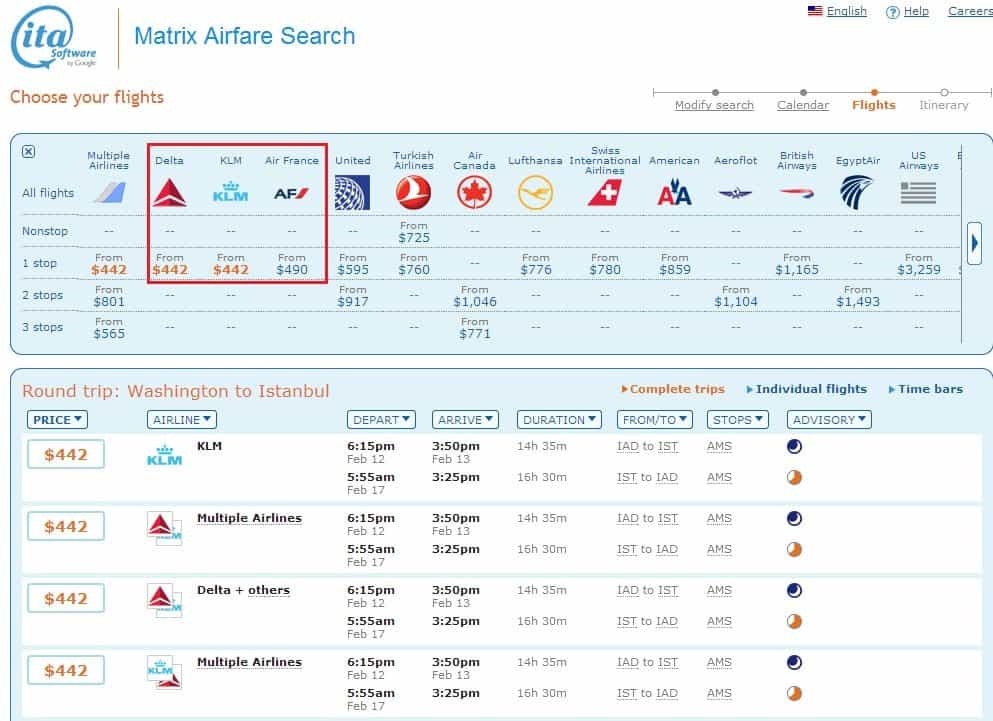Click the orange advisory icon for Delta + others return
The width and height of the screenshot is (993, 721).
click(794, 621)
